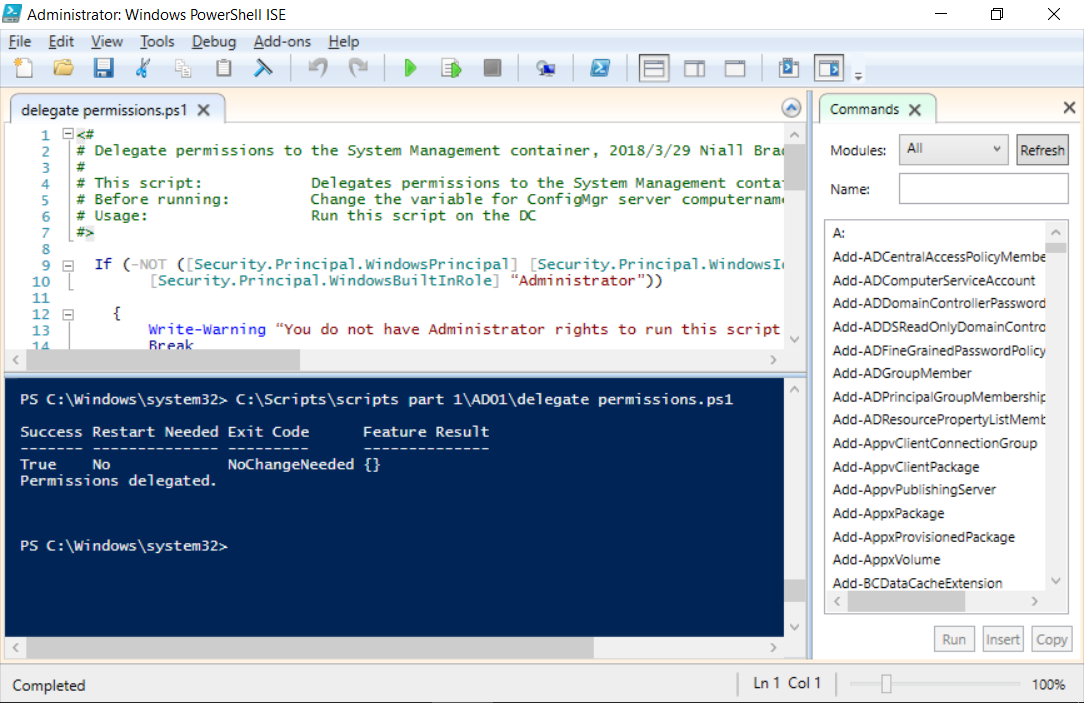Select the Commands add-on tab
Viewport: 1084px width, 703px height.
864,109
